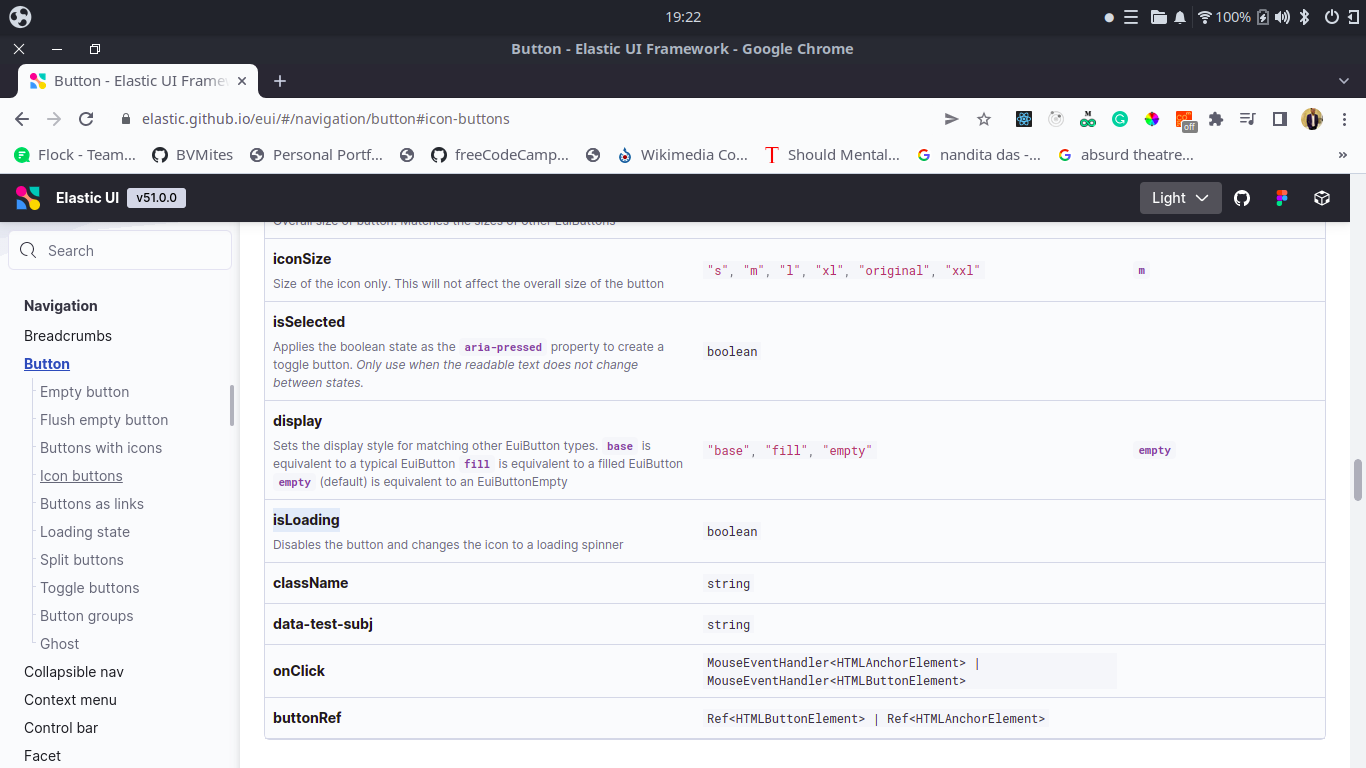Click inside the Search field
This screenshot has height=768, width=1366.
120,250
